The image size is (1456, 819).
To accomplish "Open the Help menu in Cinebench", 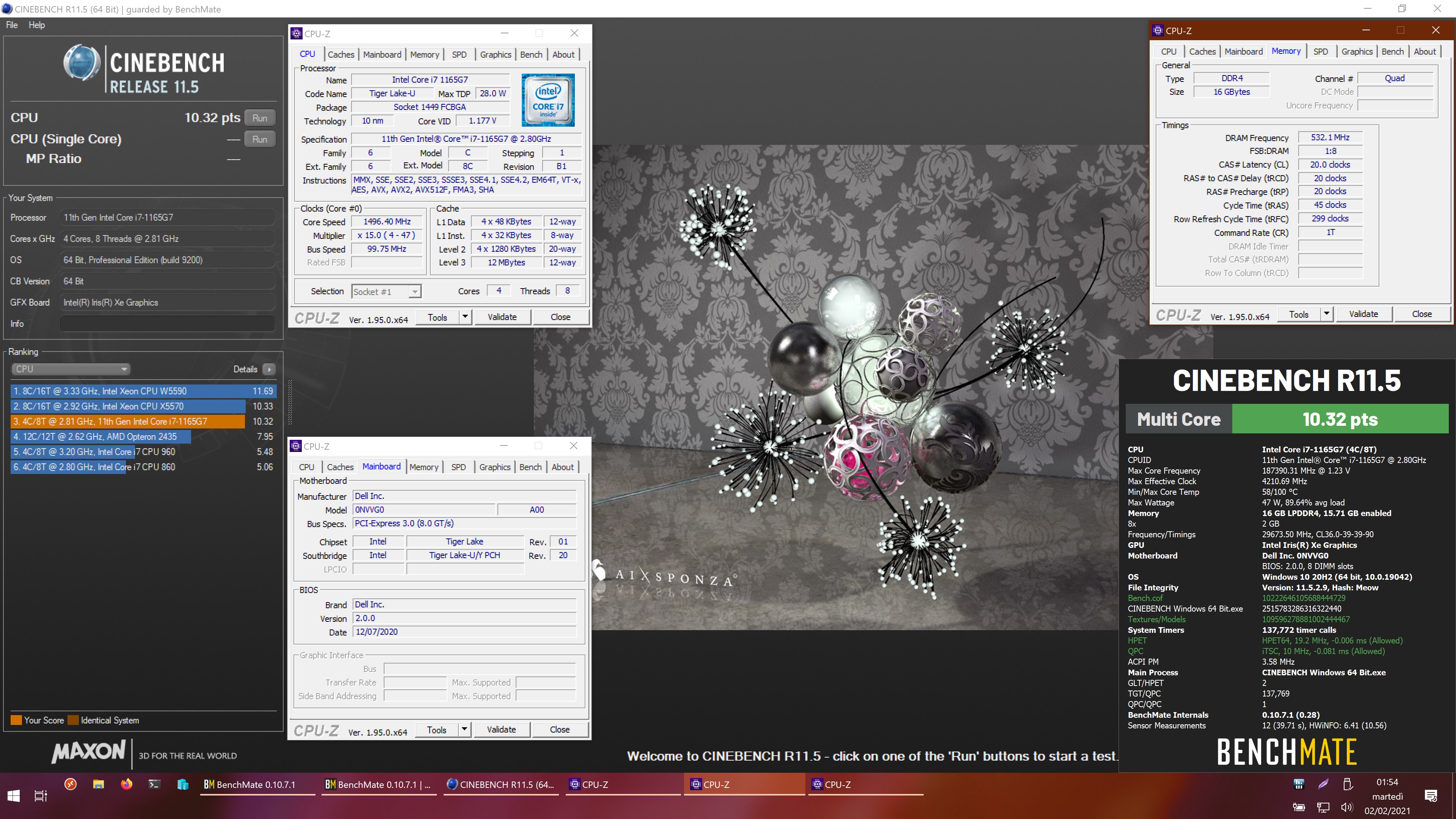I will point(37,25).
